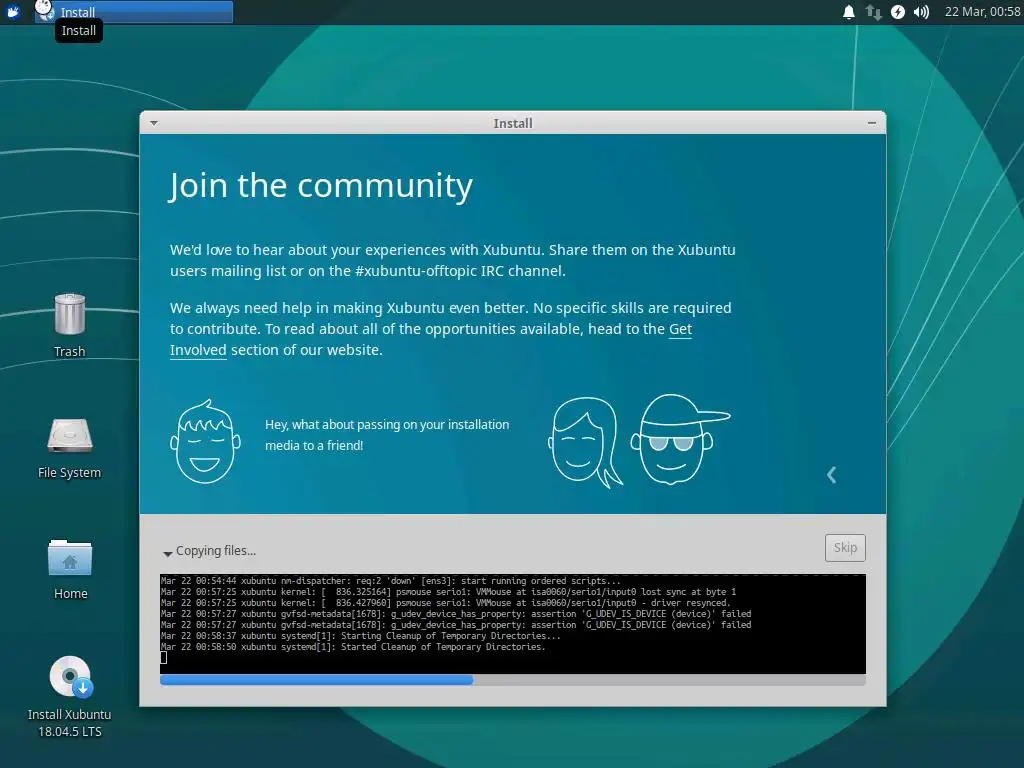Screen dimensions: 1024x768
Task: Click the nm-dispatcher log line
Action: click(x=391, y=581)
